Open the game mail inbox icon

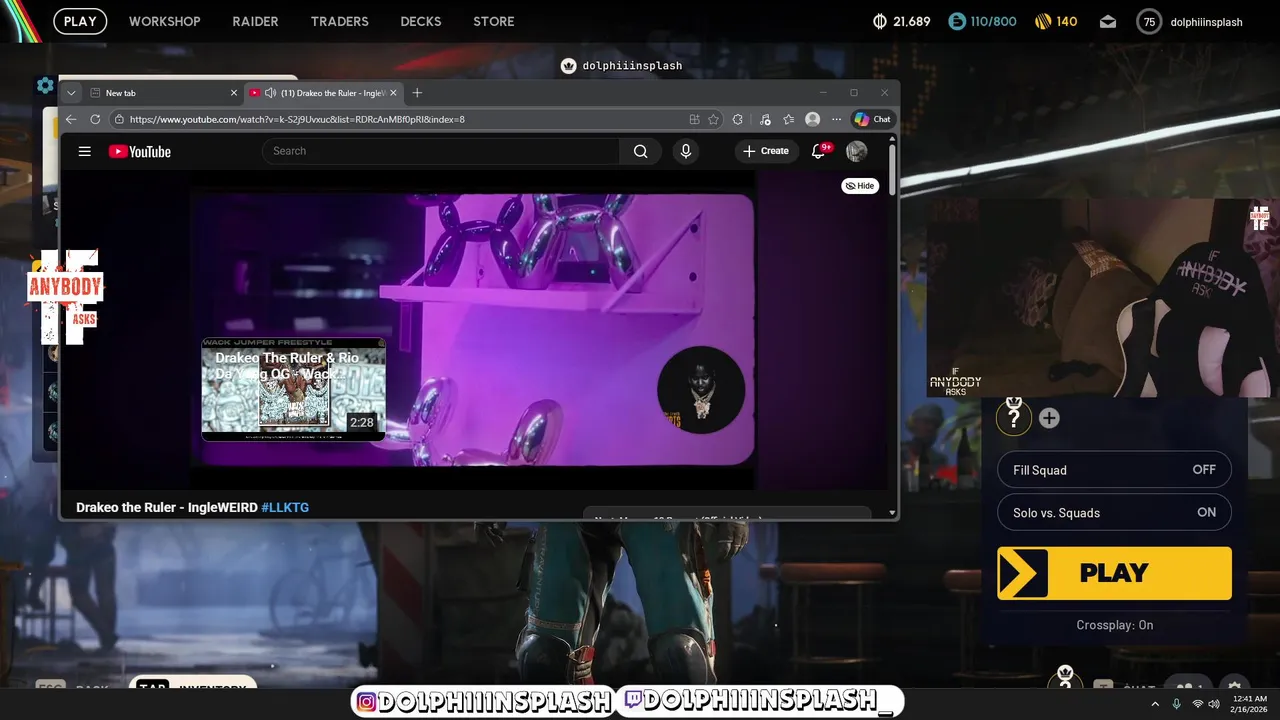pyautogui.click(x=1108, y=21)
